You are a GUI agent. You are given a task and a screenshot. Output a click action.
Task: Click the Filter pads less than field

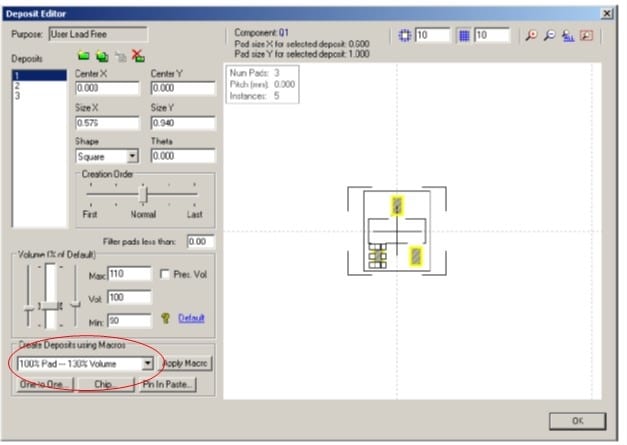[x=201, y=241]
